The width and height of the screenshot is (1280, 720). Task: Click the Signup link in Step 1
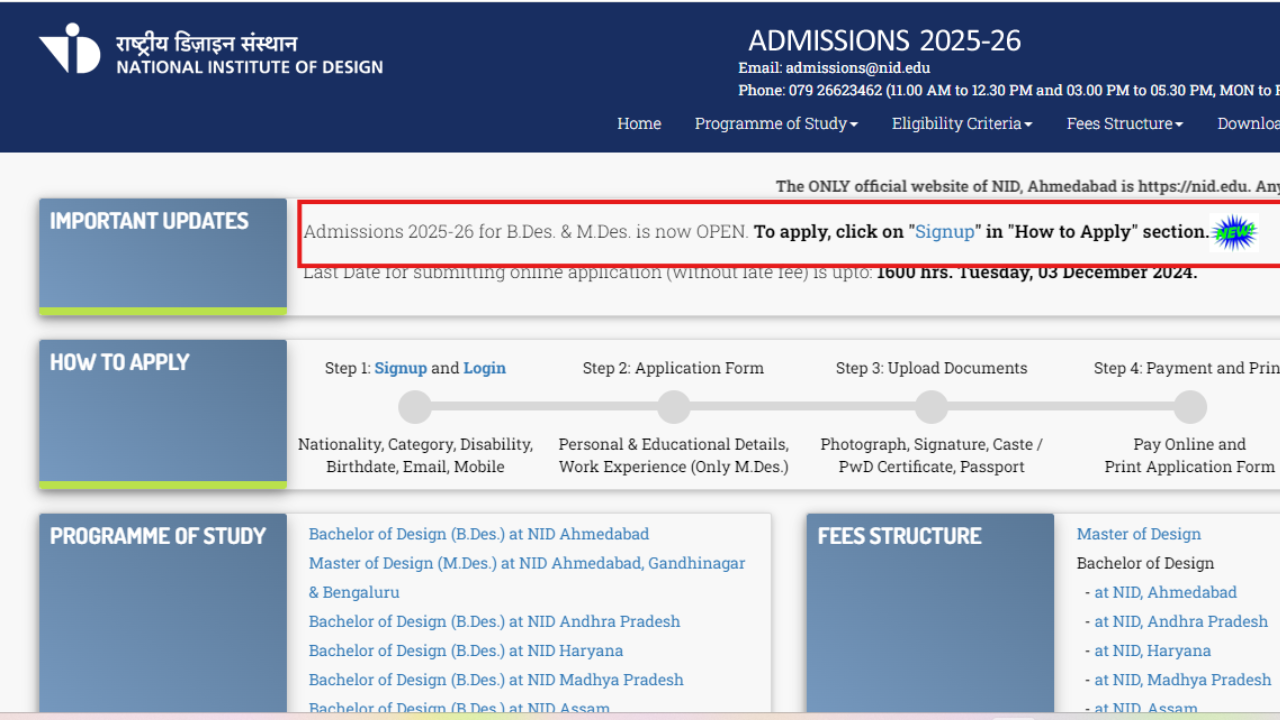click(400, 368)
